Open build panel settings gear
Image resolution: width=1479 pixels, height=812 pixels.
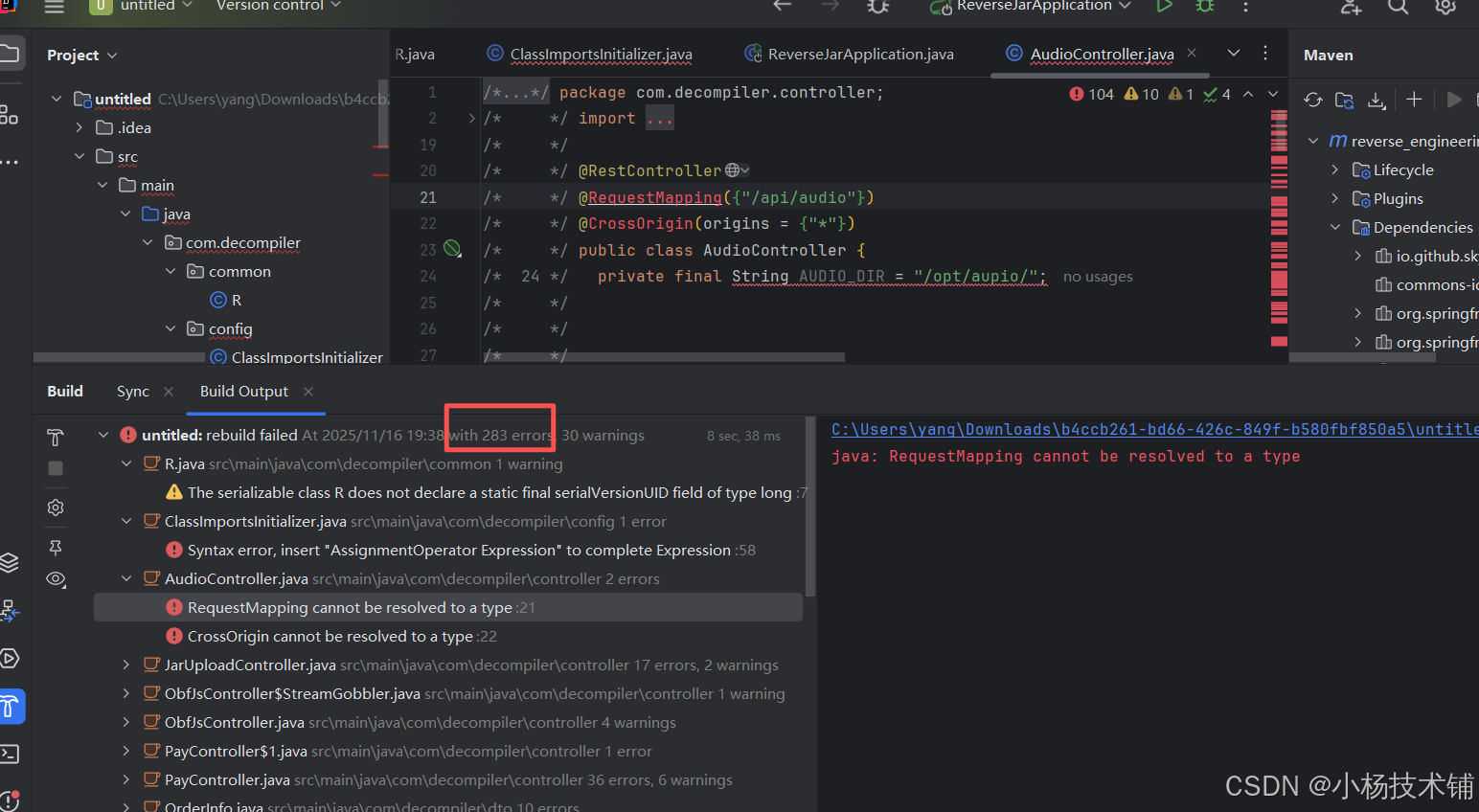click(x=56, y=507)
